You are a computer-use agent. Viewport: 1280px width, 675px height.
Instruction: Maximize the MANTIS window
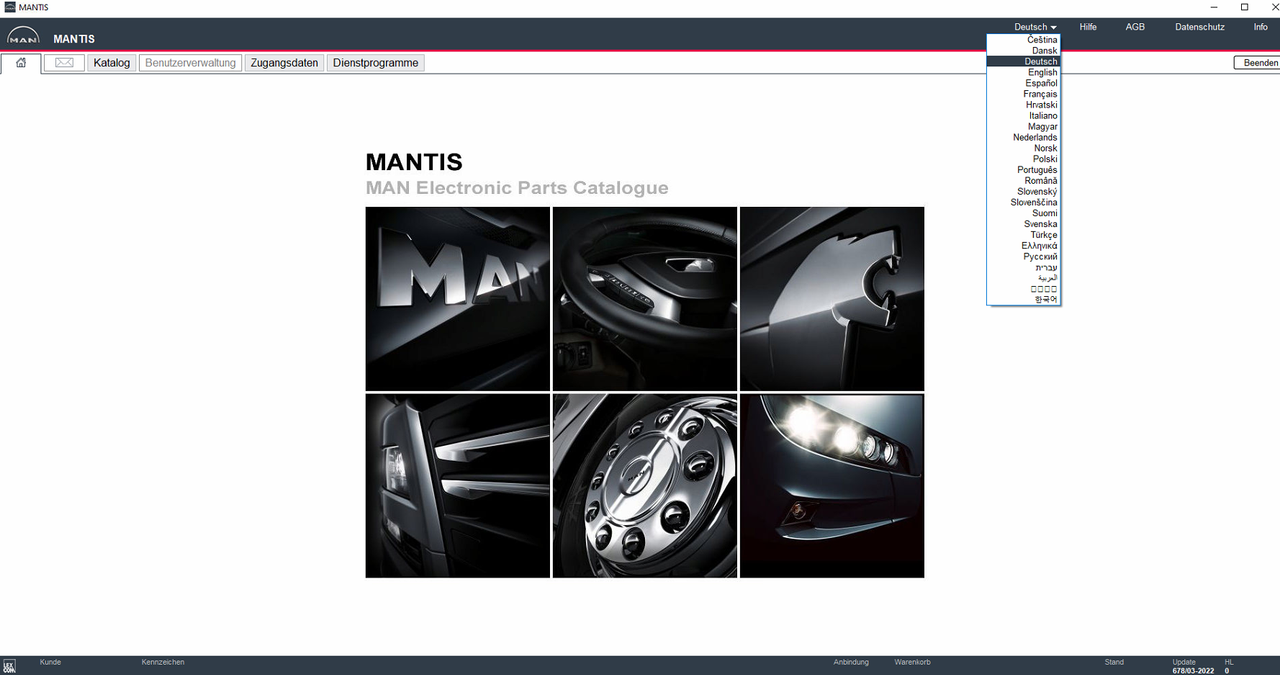pyautogui.click(x=1244, y=7)
